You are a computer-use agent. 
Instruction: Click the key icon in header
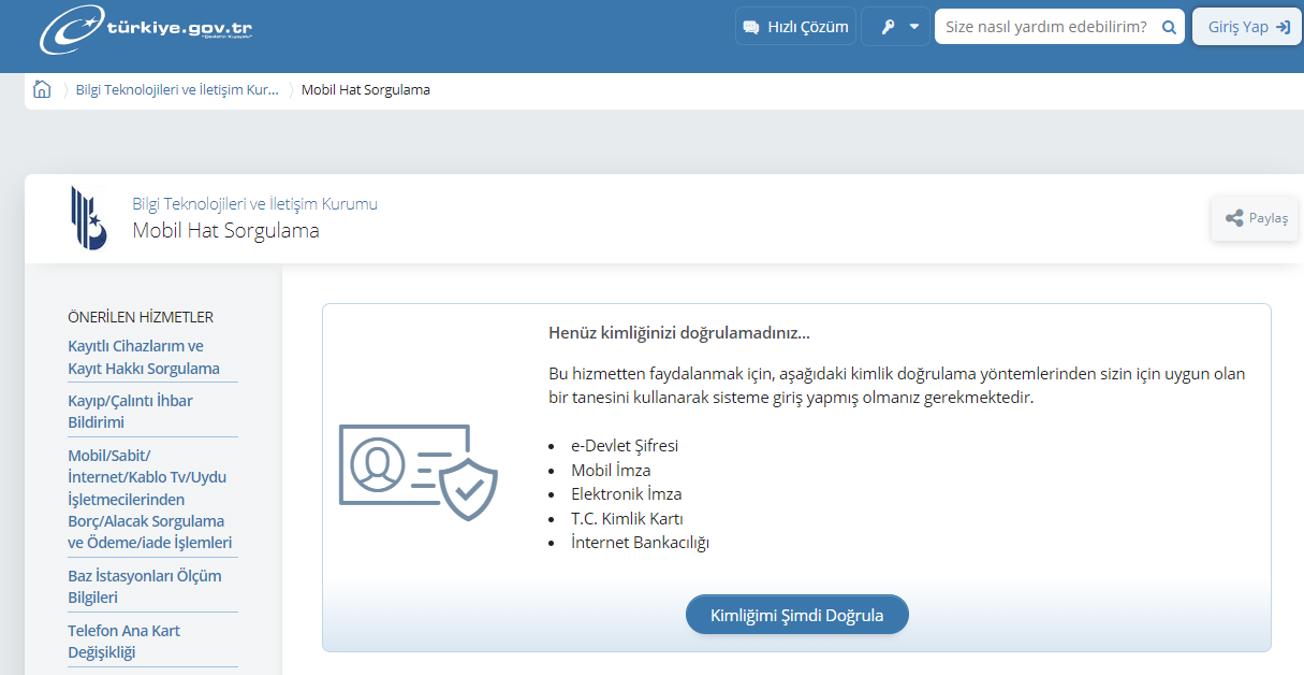(x=887, y=27)
